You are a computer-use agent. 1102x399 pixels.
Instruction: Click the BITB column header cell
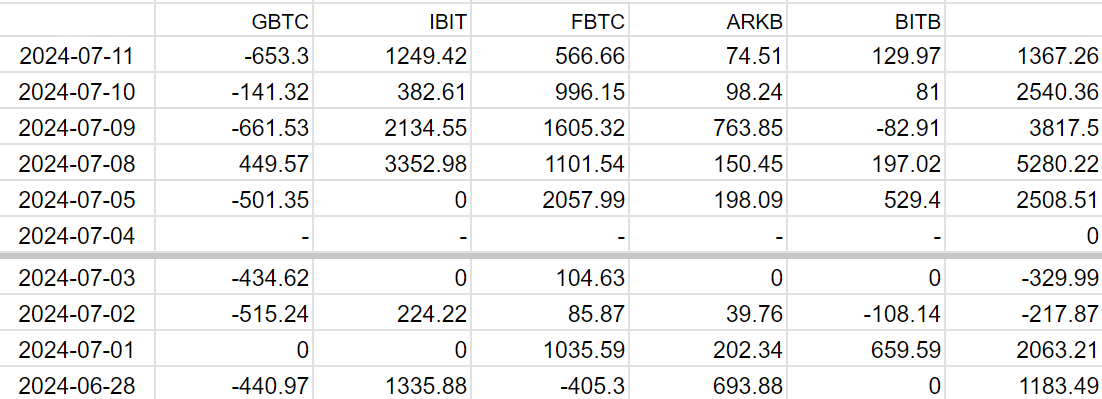[x=867, y=20]
